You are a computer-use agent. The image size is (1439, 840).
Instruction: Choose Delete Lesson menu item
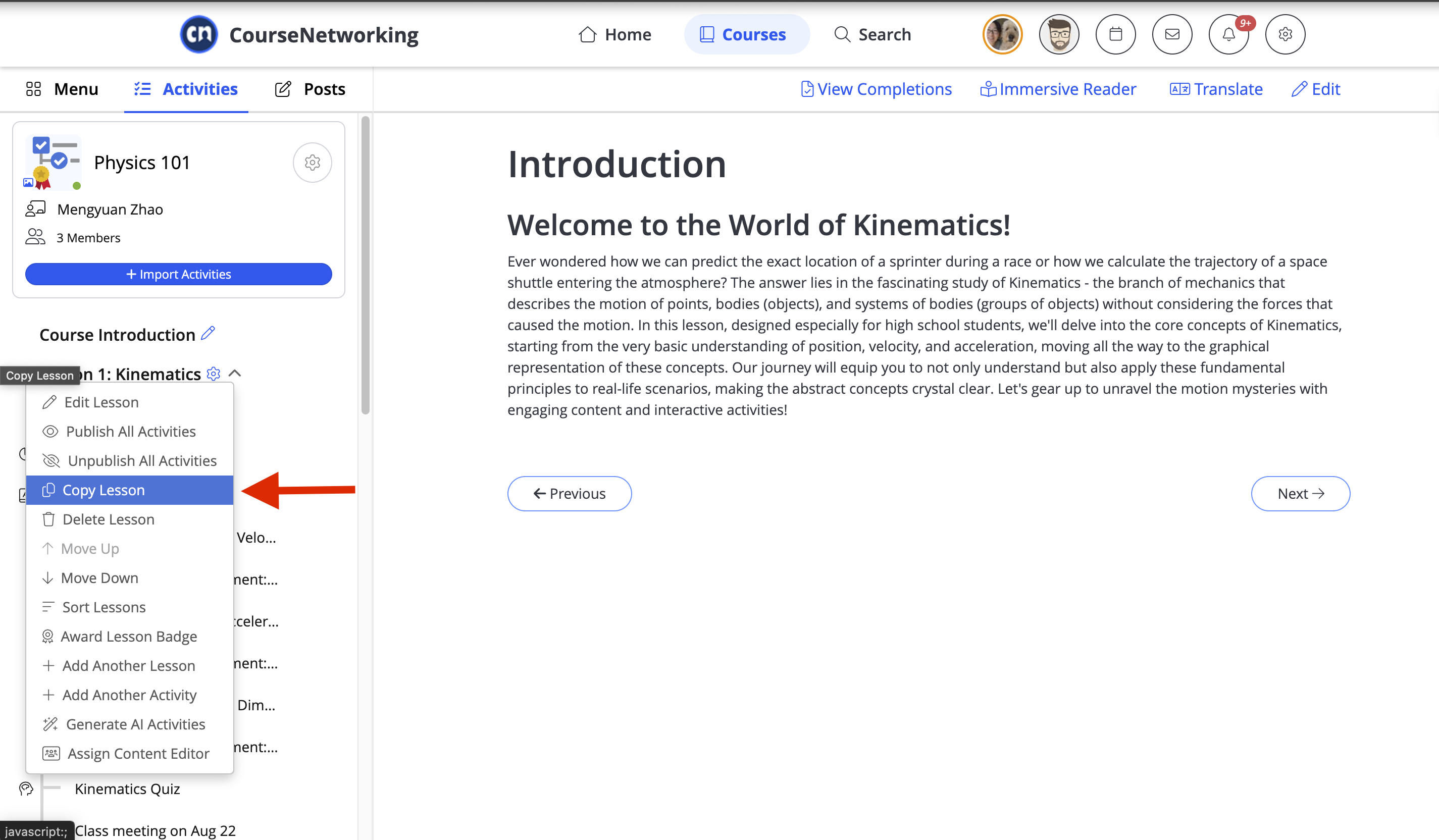click(x=130, y=519)
